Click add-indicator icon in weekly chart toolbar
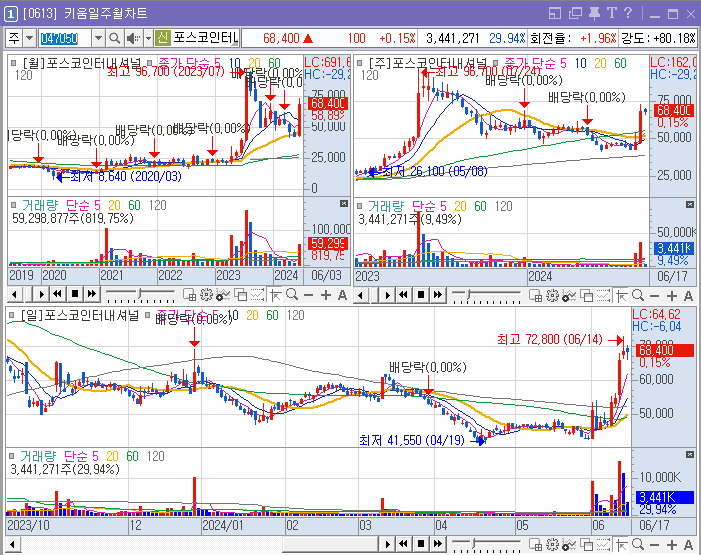The image size is (701, 555). point(569,296)
